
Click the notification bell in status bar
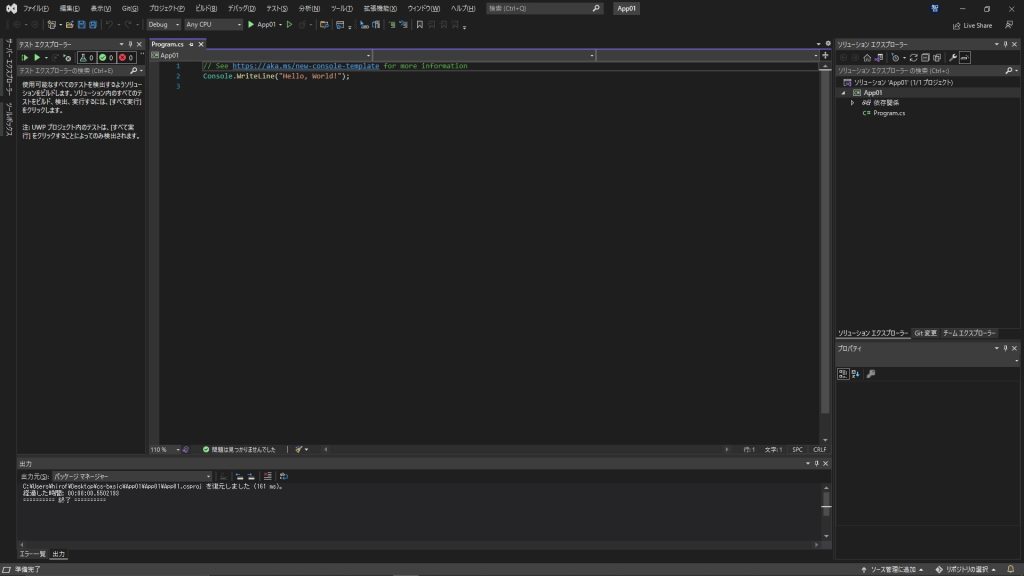pyautogui.click(x=1011, y=569)
